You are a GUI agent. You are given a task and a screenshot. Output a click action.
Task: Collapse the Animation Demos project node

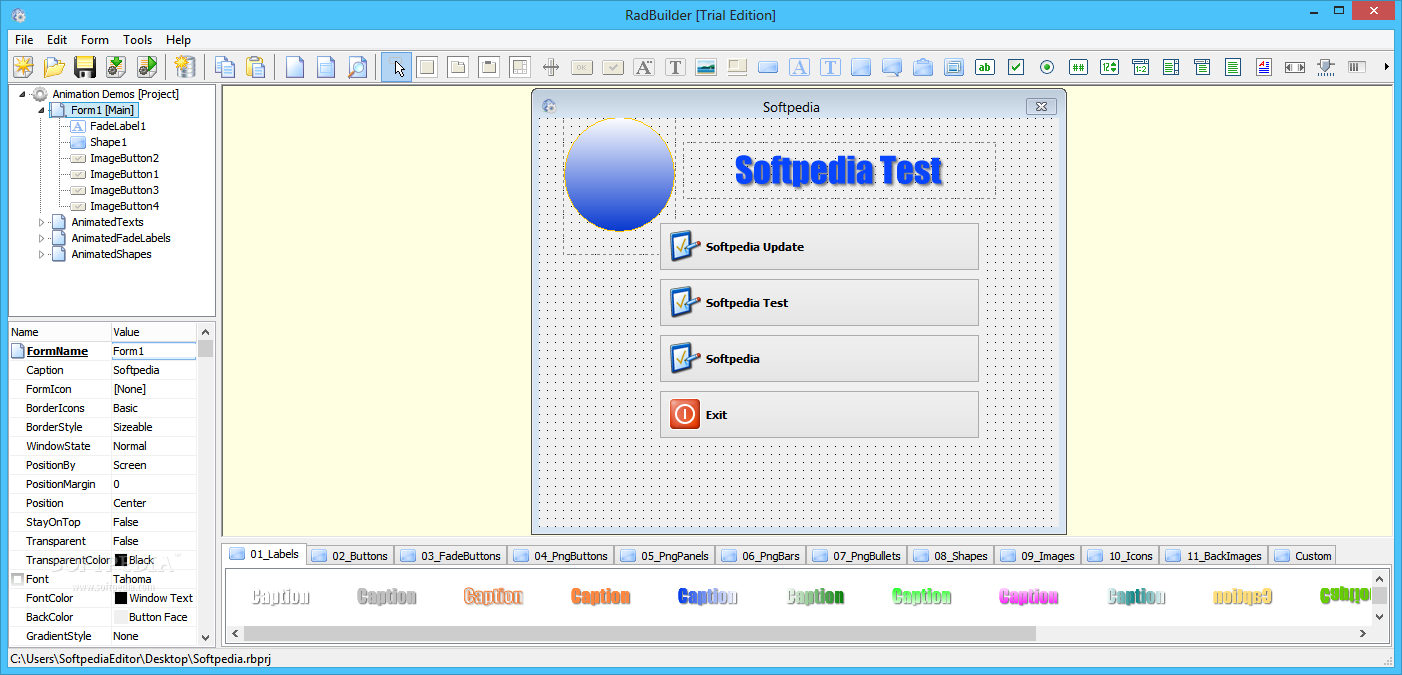pyautogui.click(x=22, y=94)
